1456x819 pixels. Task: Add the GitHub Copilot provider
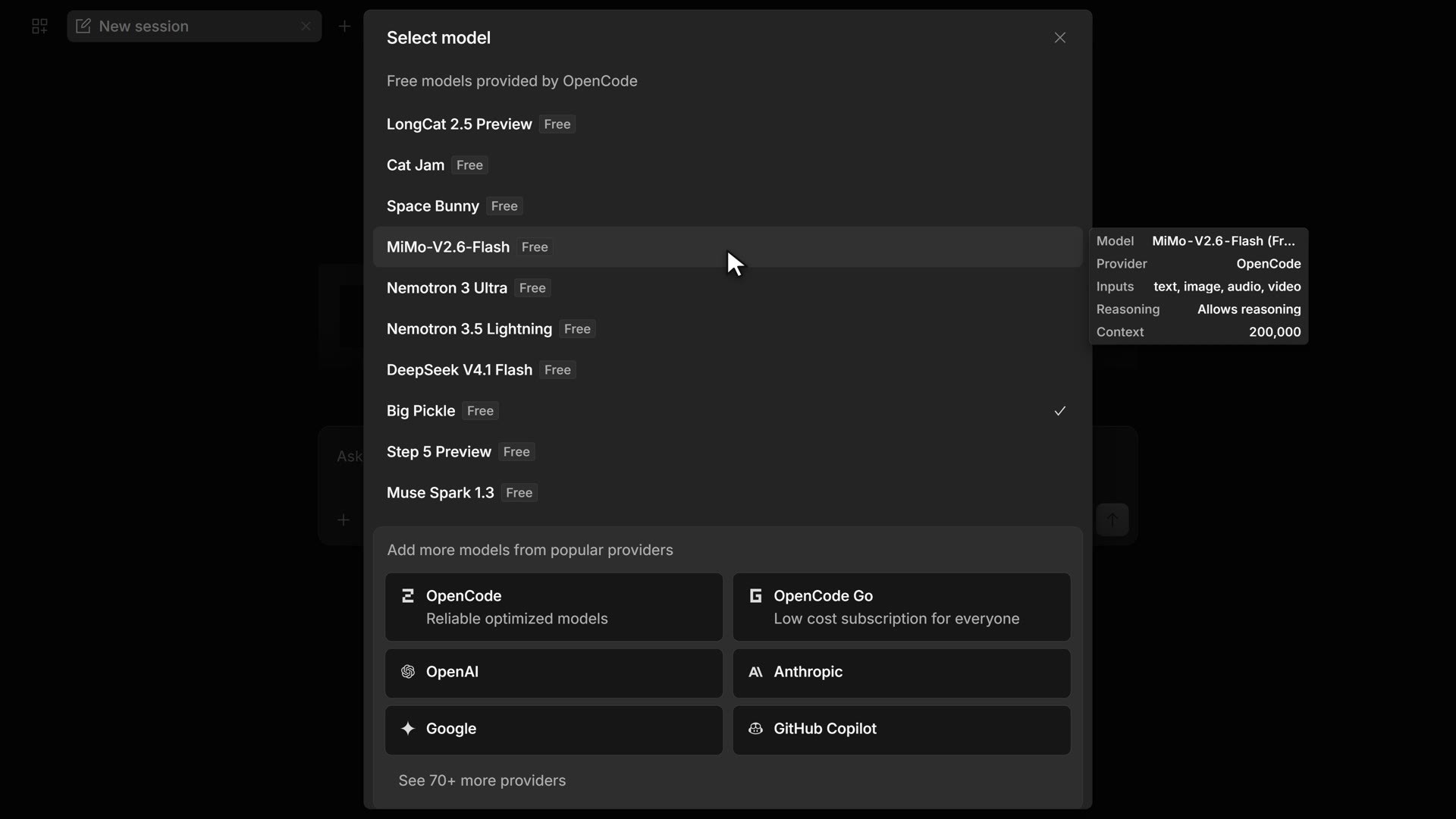tap(902, 730)
